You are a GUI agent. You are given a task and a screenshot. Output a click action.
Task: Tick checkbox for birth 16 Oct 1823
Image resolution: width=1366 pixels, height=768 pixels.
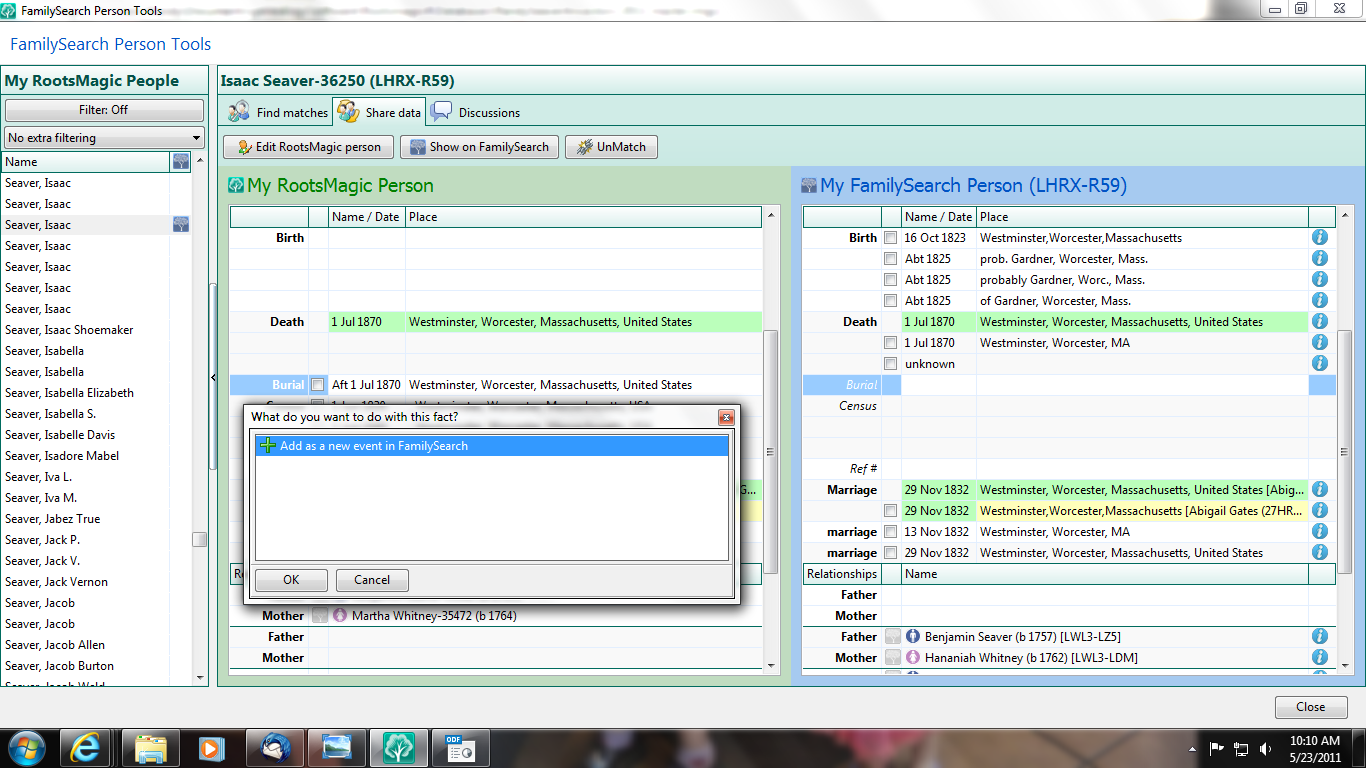890,238
